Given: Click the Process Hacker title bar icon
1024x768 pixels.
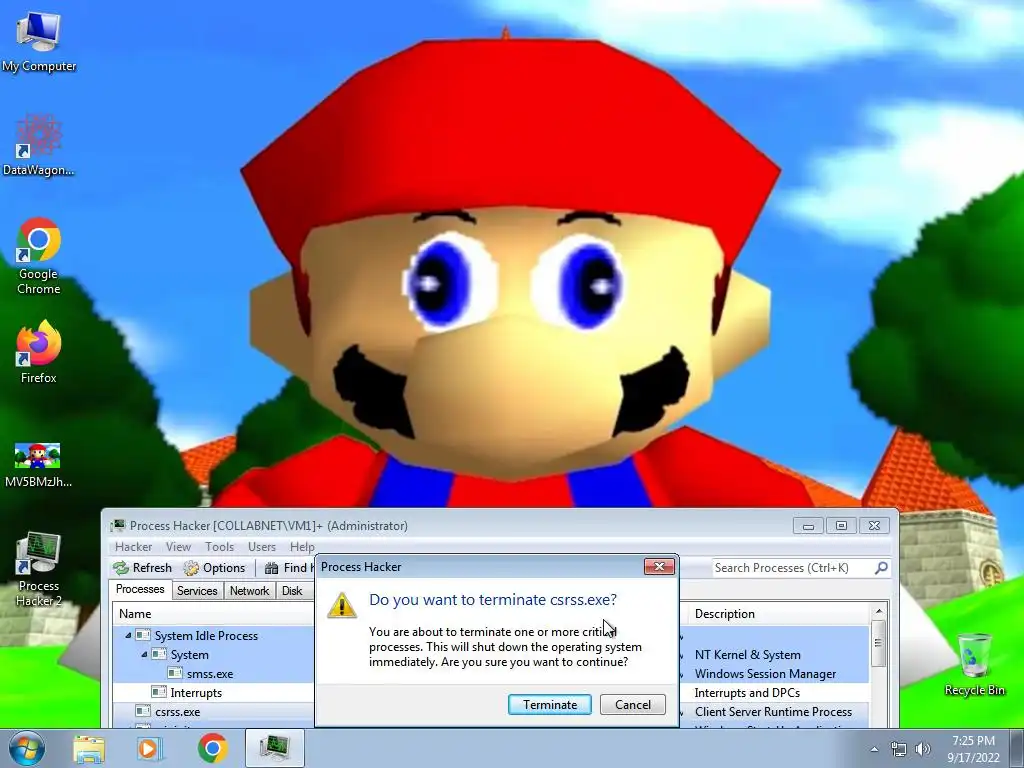Looking at the screenshot, I should coord(118,525).
